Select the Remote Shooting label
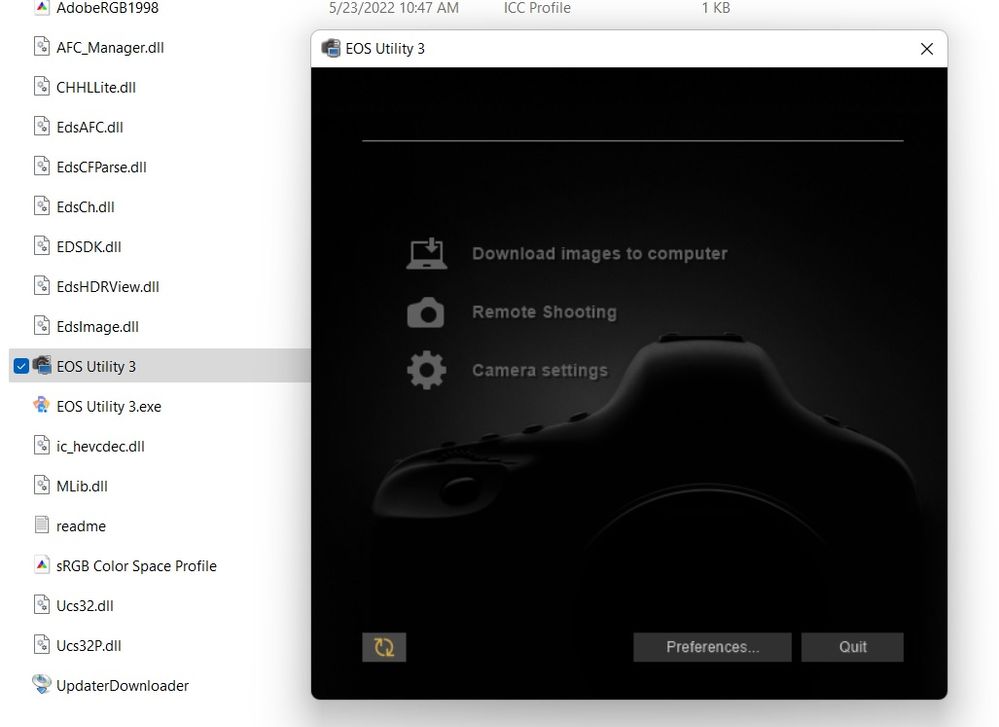Screen dimensions: 999x727 point(544,312)
